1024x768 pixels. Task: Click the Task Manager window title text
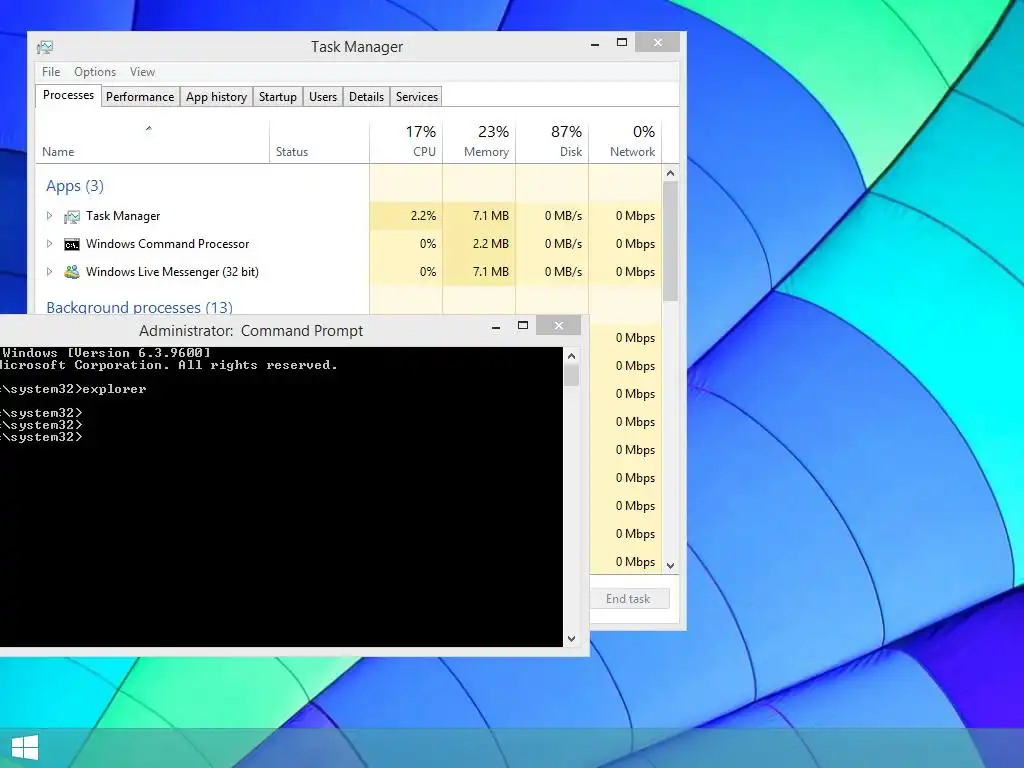(x=357, y=47)
